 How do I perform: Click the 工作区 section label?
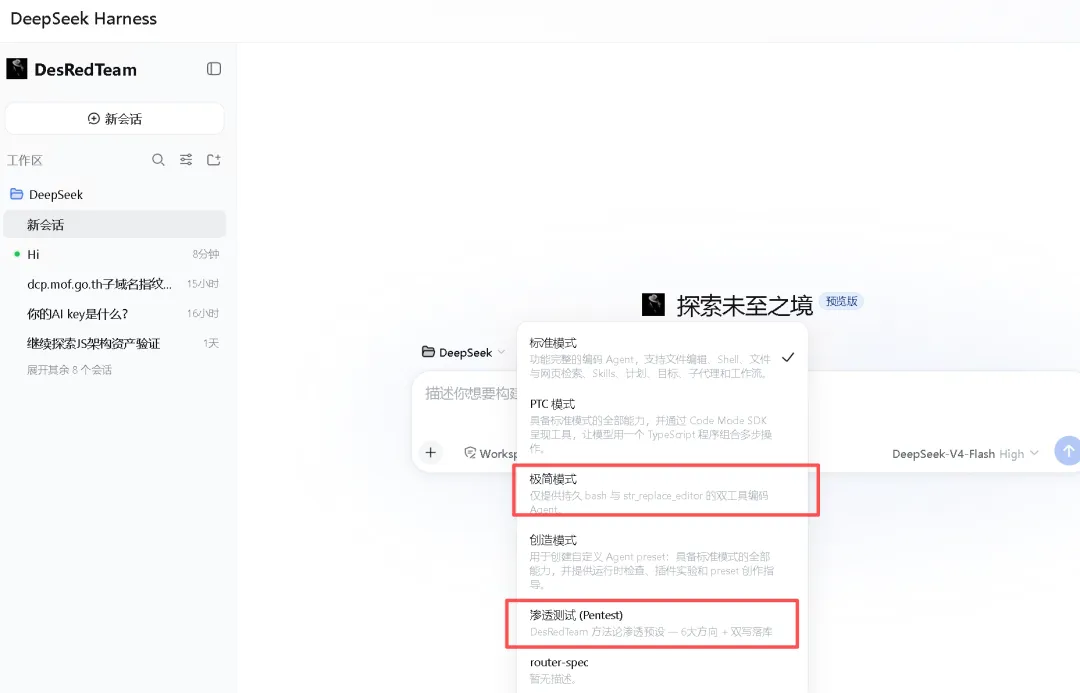point(25,161)
